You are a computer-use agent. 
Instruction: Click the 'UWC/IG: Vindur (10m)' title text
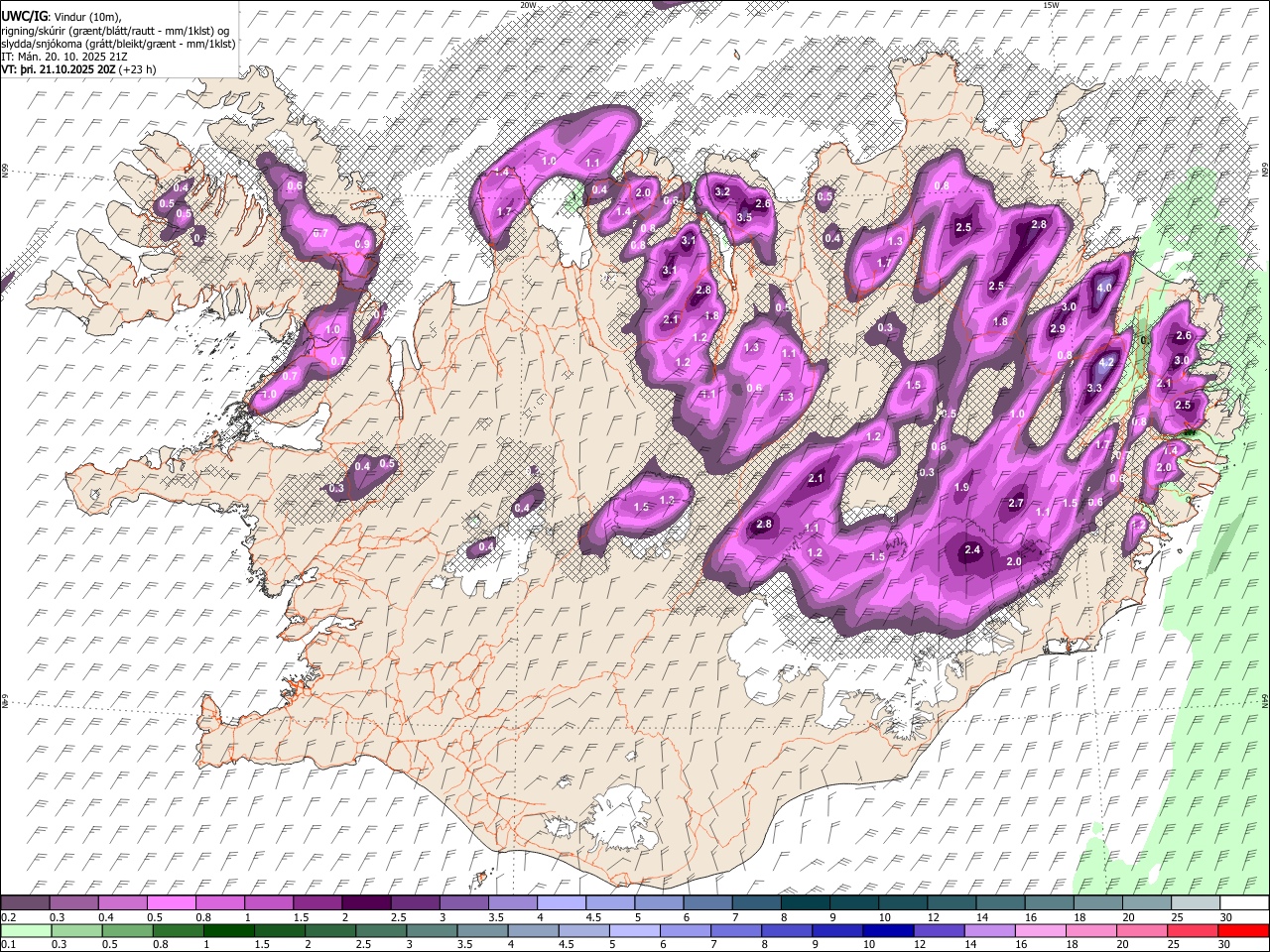click(62, 17)
